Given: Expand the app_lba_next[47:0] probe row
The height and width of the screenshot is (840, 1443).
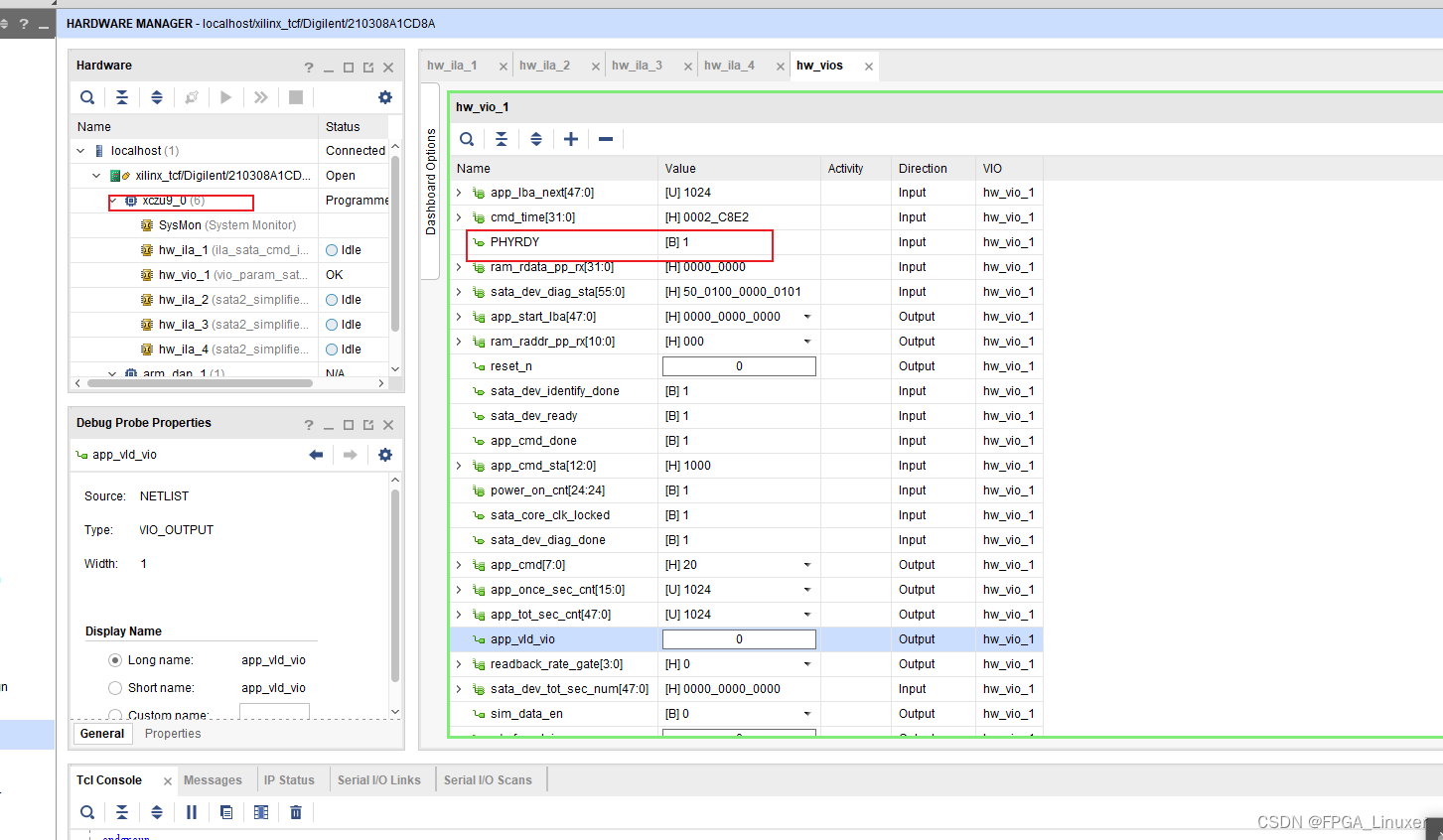Looking at the screenshot, I should pos(458,192).
